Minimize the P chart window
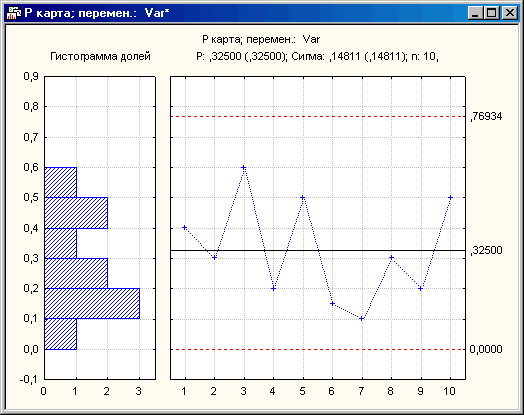The image size is (524, 415). click(475, 13)
